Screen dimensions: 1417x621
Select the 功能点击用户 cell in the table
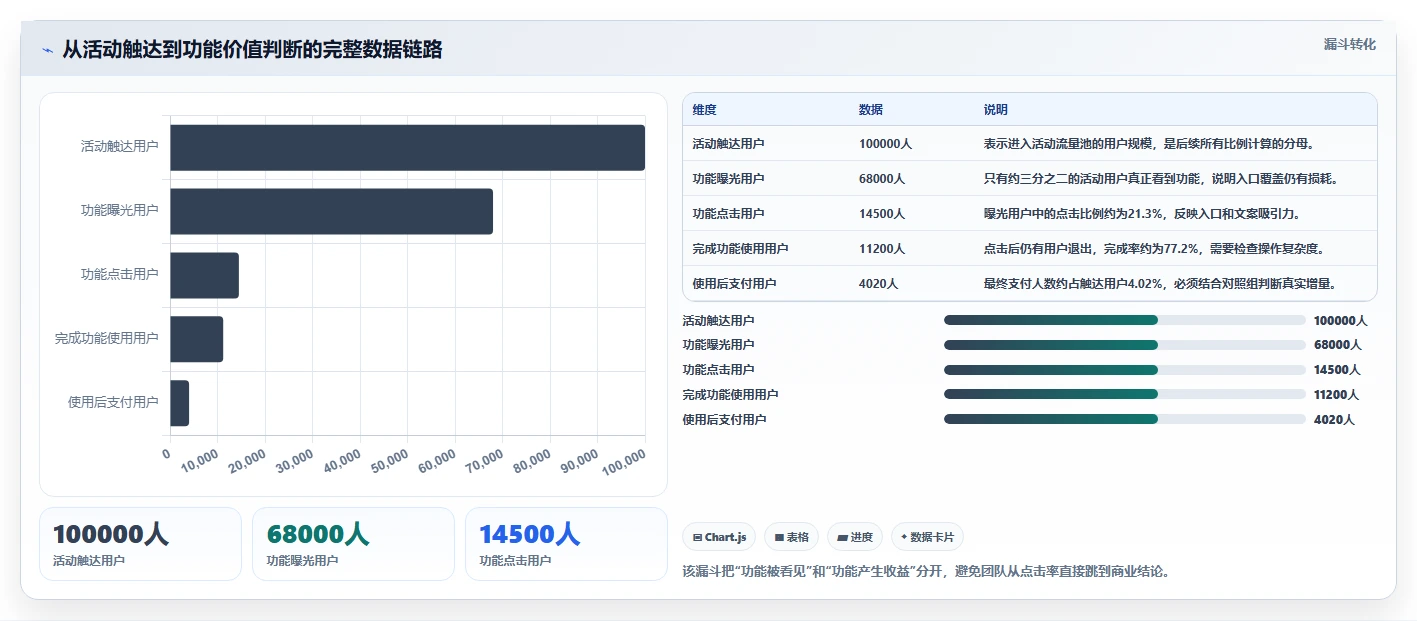[728, 214]
